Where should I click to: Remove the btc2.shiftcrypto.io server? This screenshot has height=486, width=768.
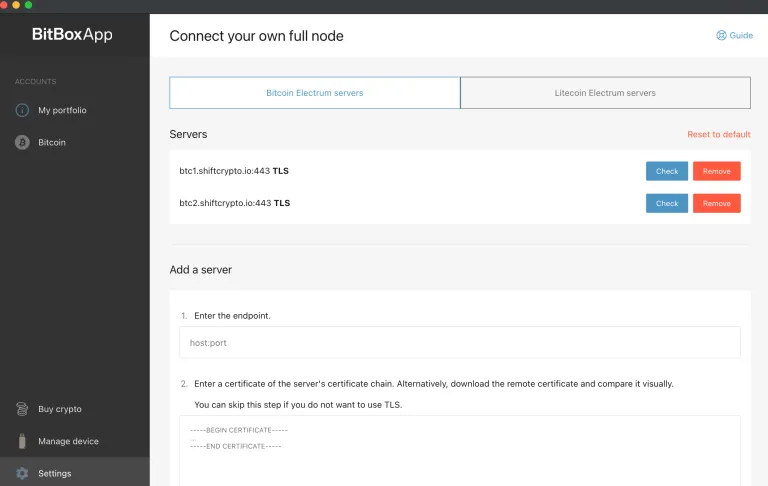click(x=716, y=203)
